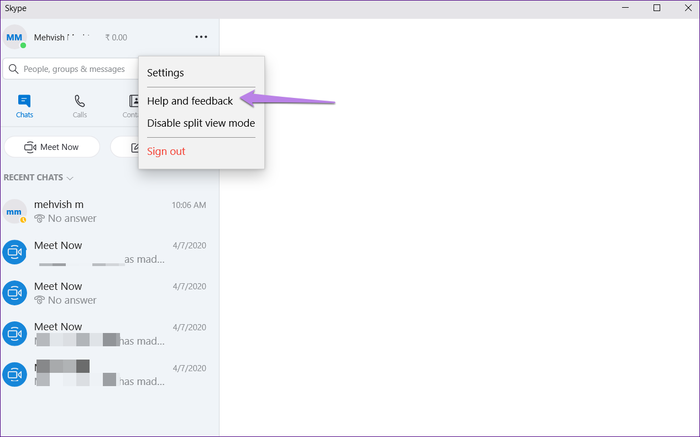
Task: Open the three-dots More menu
Action: [x=201, y=37]
